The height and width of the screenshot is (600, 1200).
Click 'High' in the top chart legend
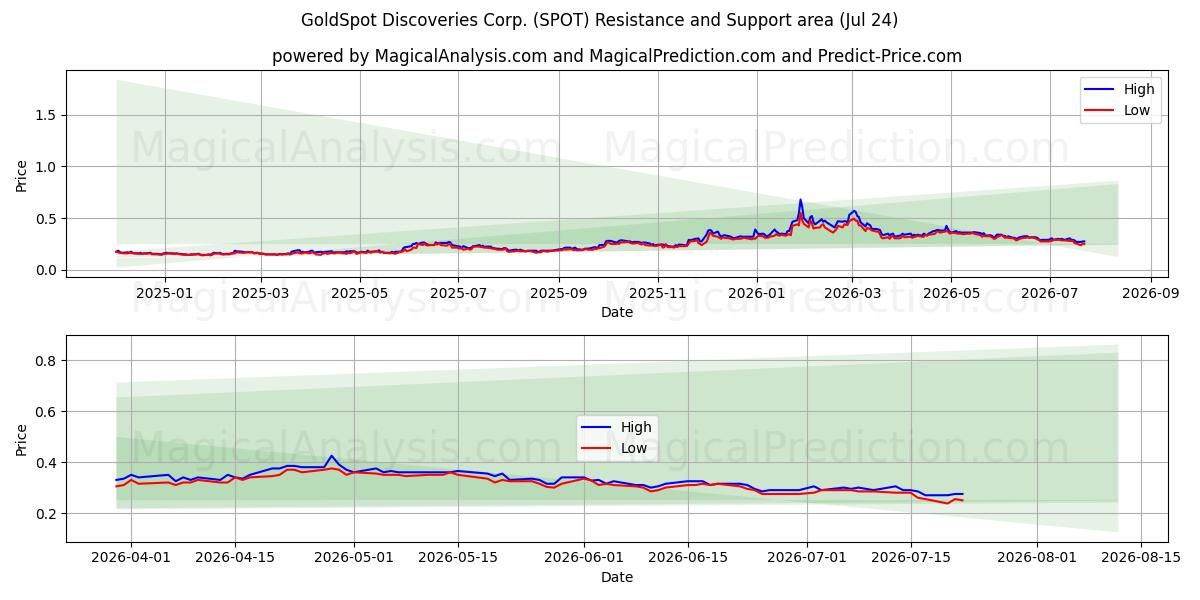1139,89
